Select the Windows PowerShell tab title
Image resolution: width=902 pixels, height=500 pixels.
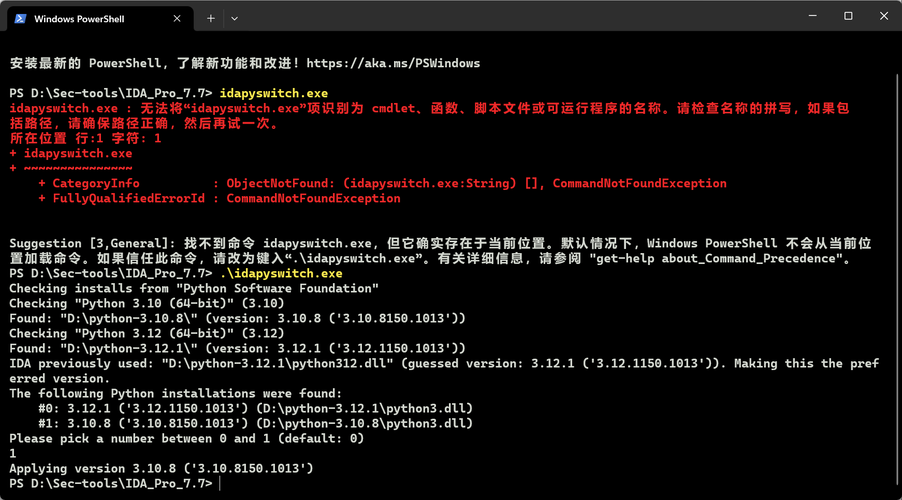[x=79, y=19]
